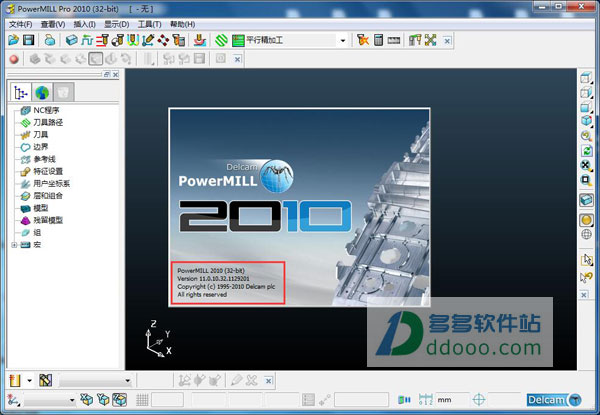The image size is (600, 415).
Task: Open the 查看(V) menu
Action: [53, 24]
